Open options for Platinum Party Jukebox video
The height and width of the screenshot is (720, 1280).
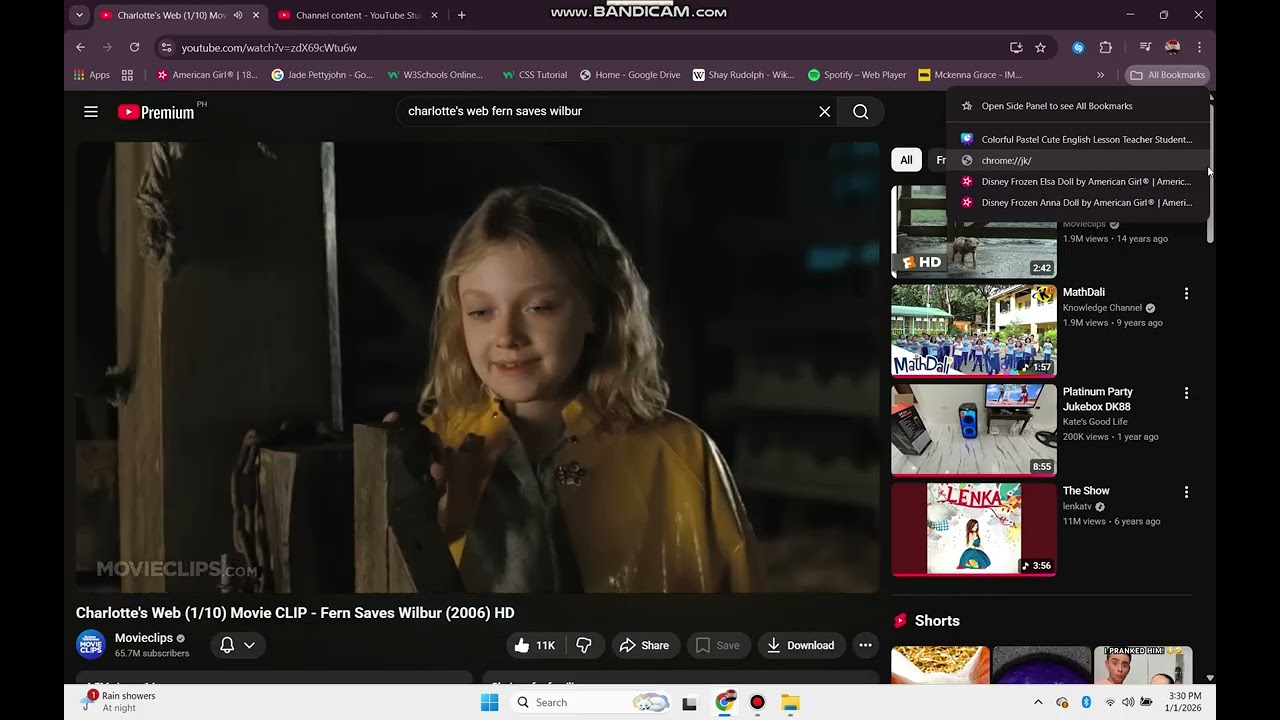coord(1187,394)
